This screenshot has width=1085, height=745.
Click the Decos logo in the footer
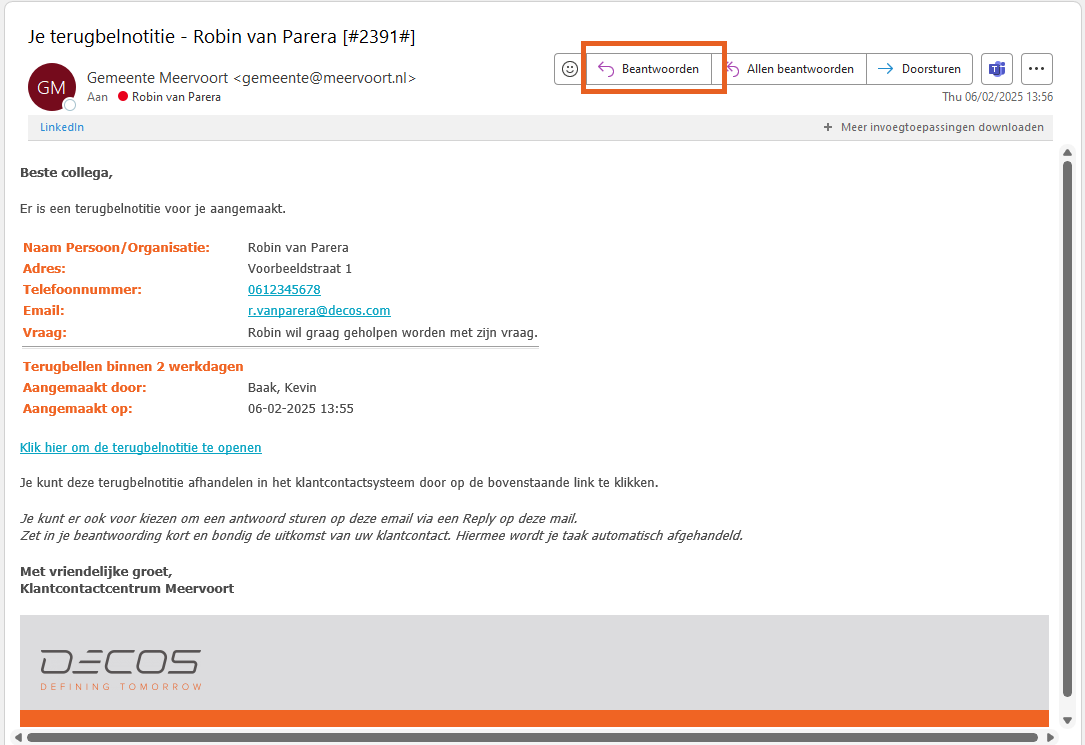(121, 670)
